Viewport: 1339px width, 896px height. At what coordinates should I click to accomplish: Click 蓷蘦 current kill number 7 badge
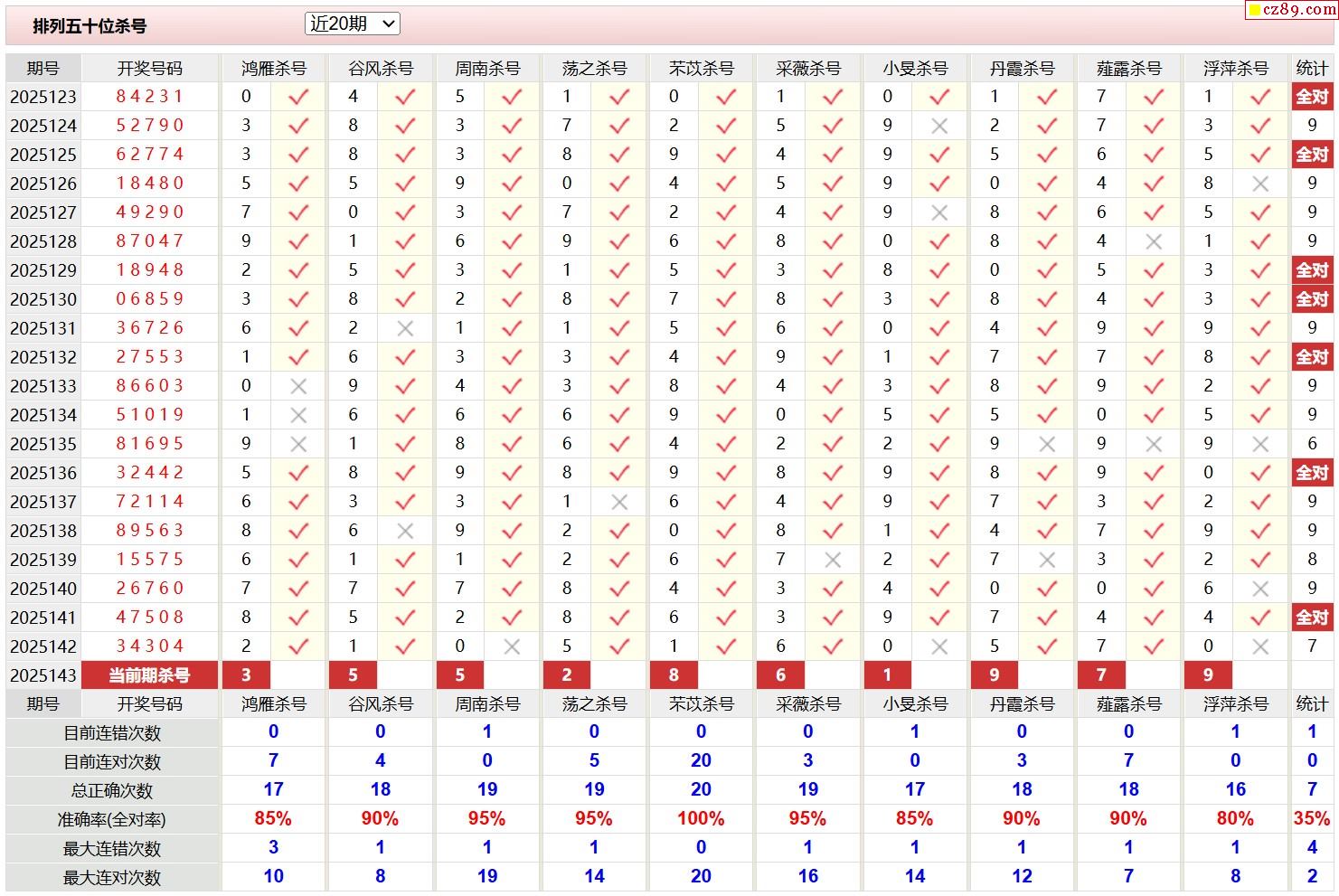tap(1101, 675)
